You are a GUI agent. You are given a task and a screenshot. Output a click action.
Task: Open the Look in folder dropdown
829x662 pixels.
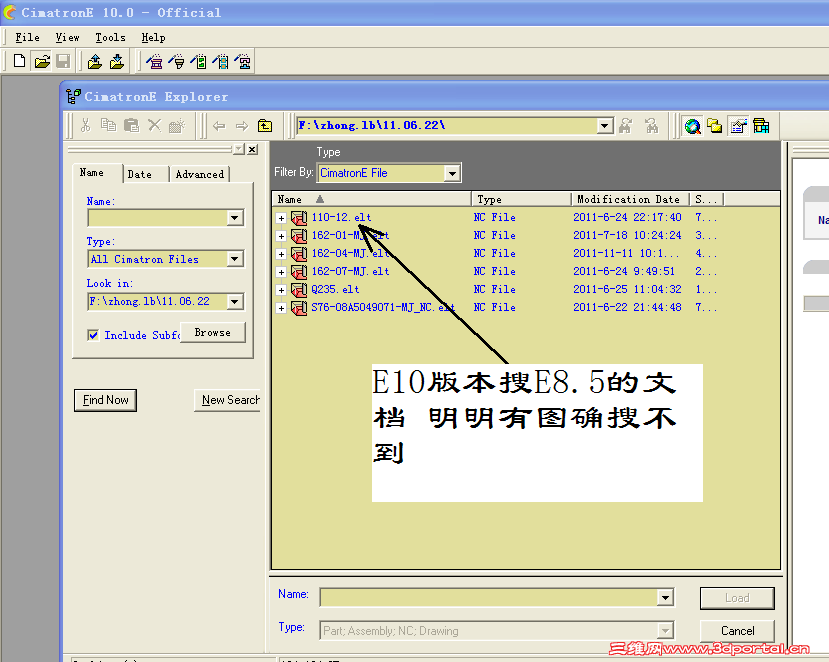[235, 302]
